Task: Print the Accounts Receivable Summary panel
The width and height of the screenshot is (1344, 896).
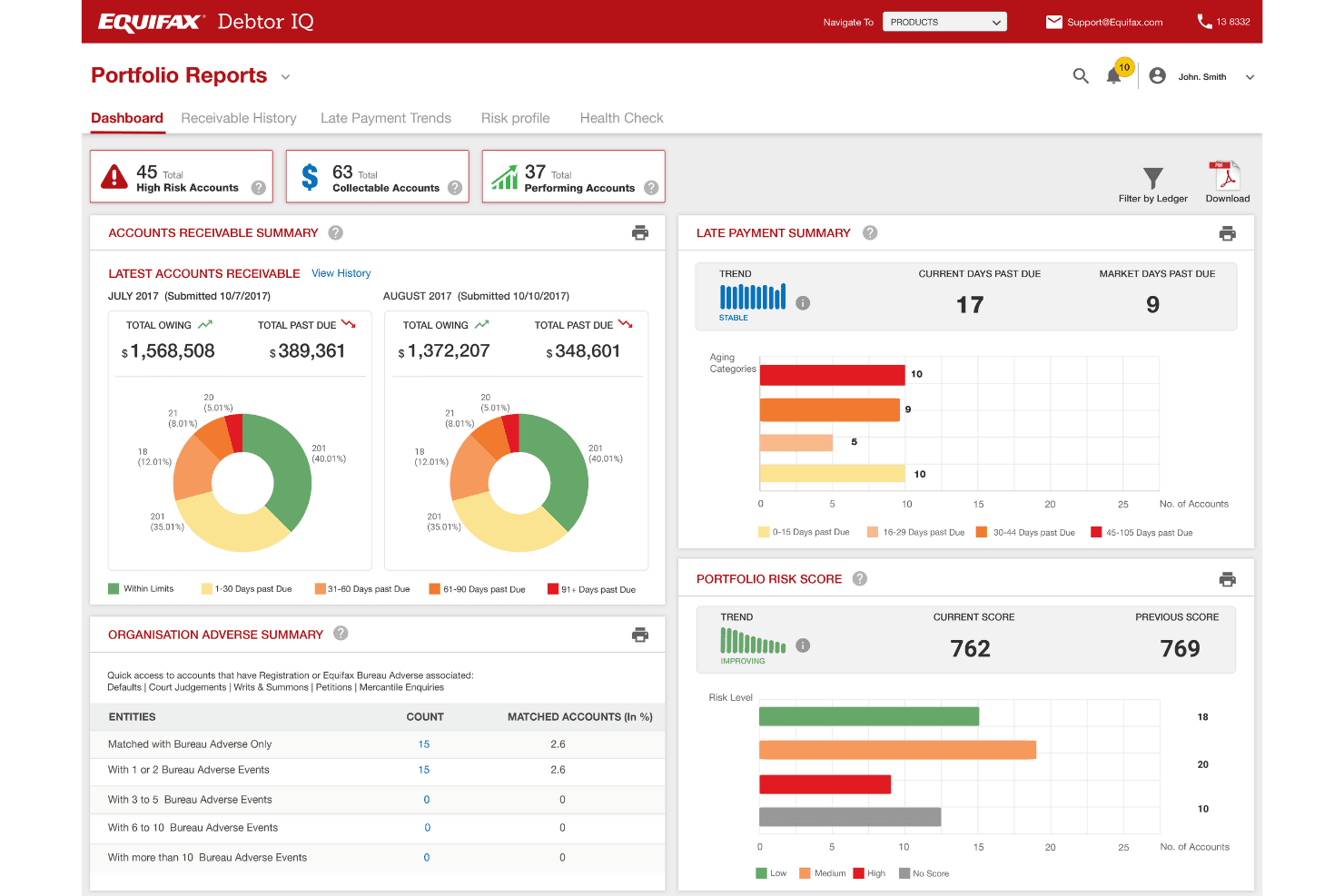Action: pyautogui.click(x=640, y=233)
